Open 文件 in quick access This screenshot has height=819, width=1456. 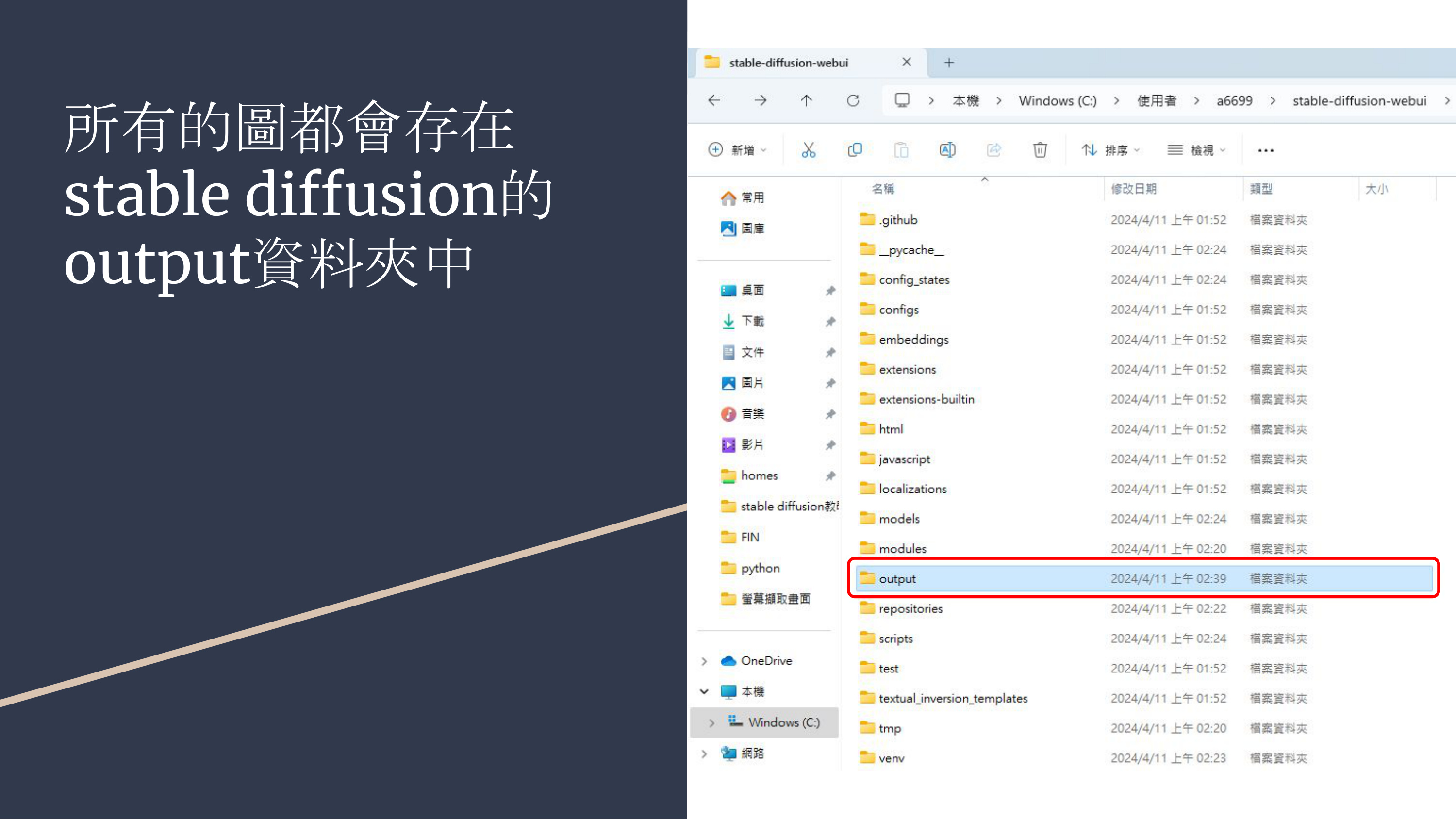point(742,352)
